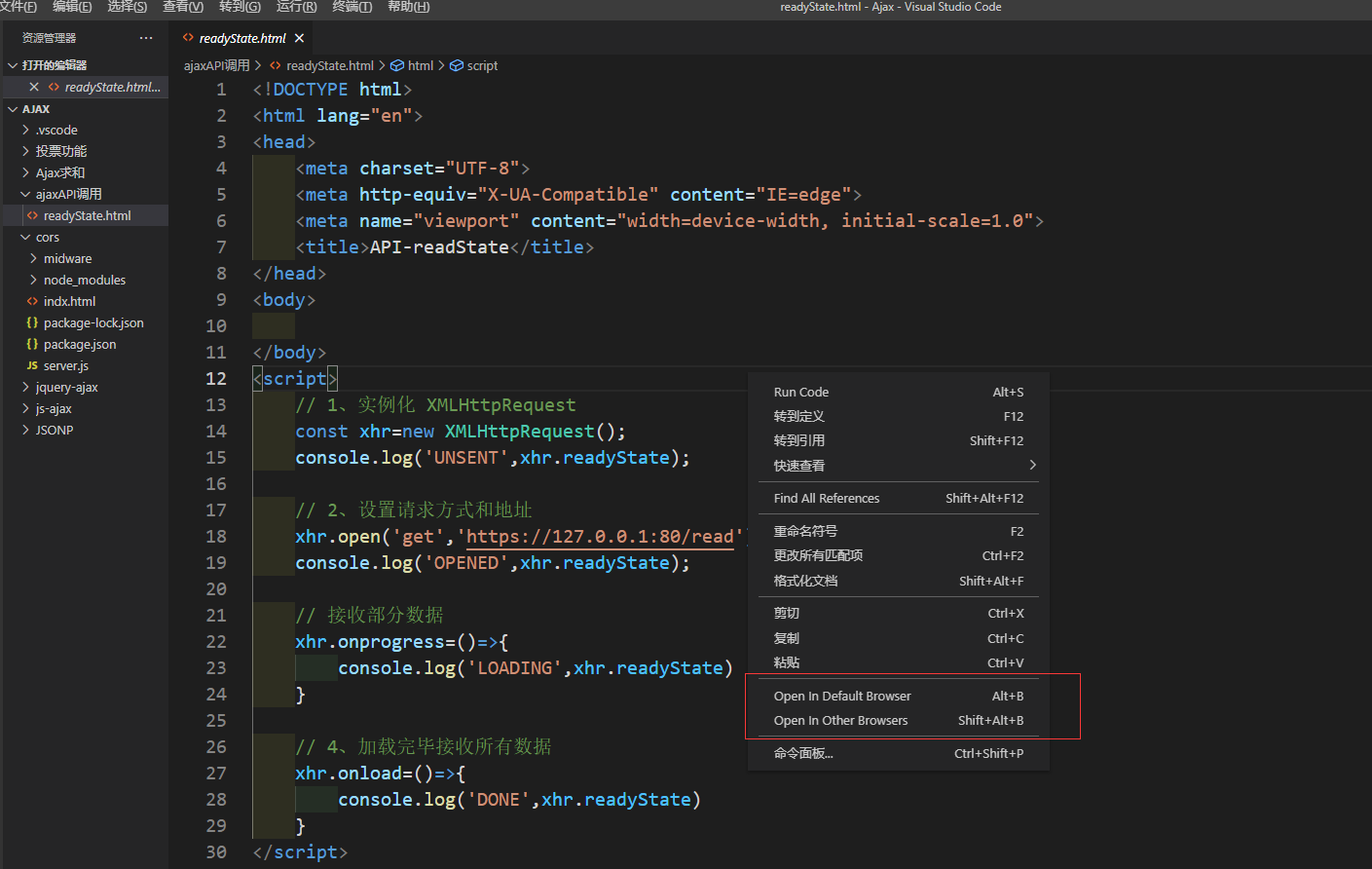
Task: Collapse the open editors section
Action: [13, 65]
